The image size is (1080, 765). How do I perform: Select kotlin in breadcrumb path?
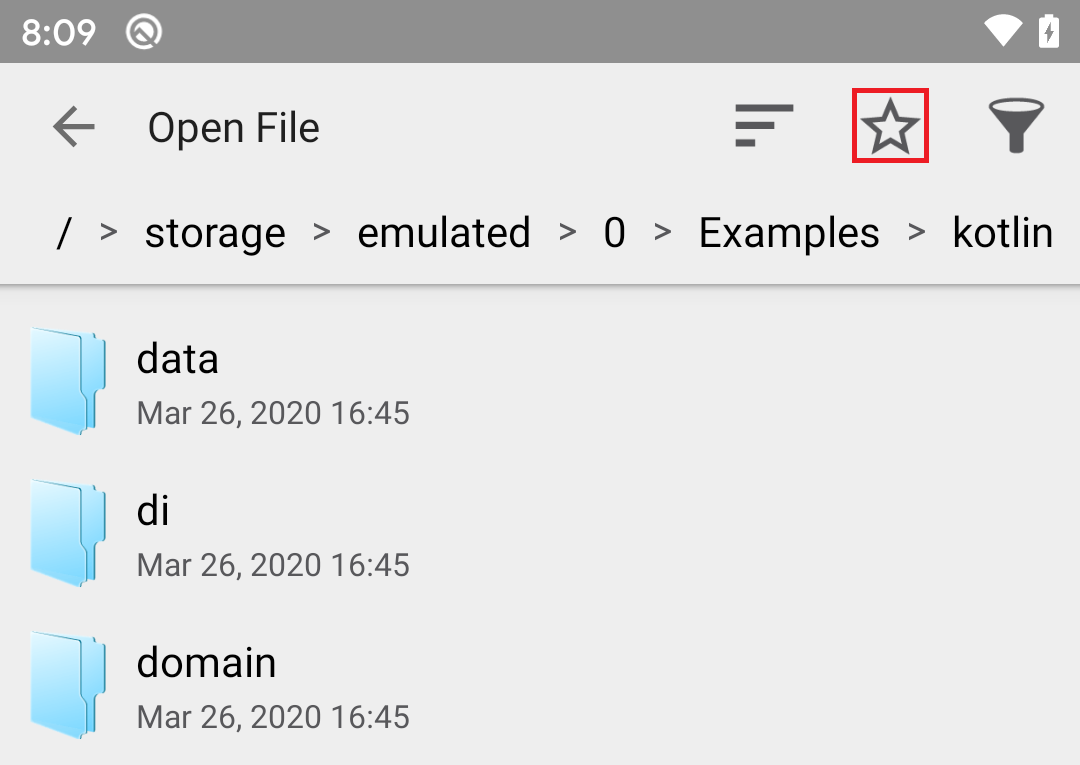click(x=1002, y=233)
